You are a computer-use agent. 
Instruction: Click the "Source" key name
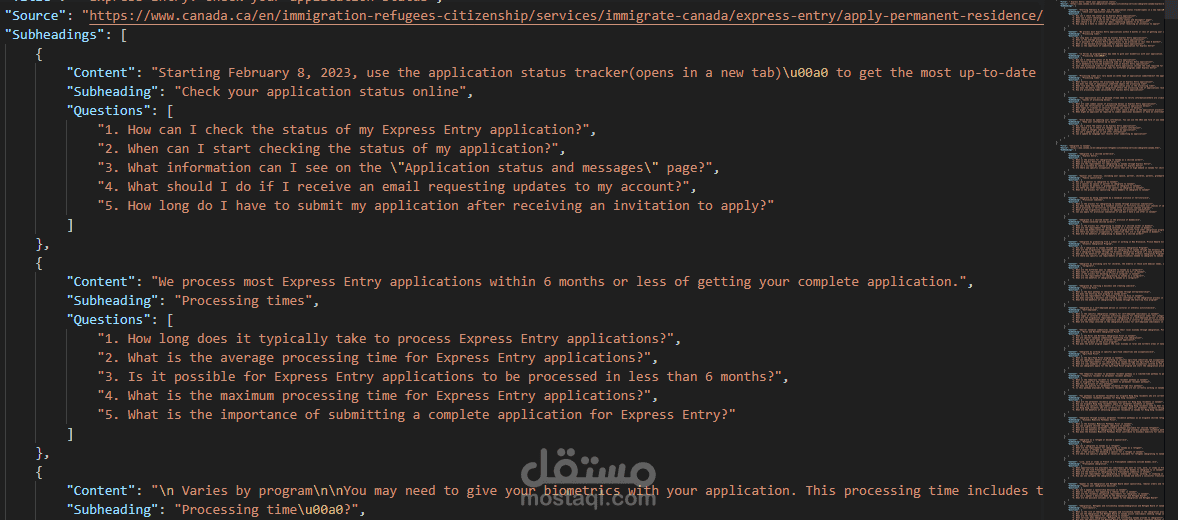coord(35,15)
